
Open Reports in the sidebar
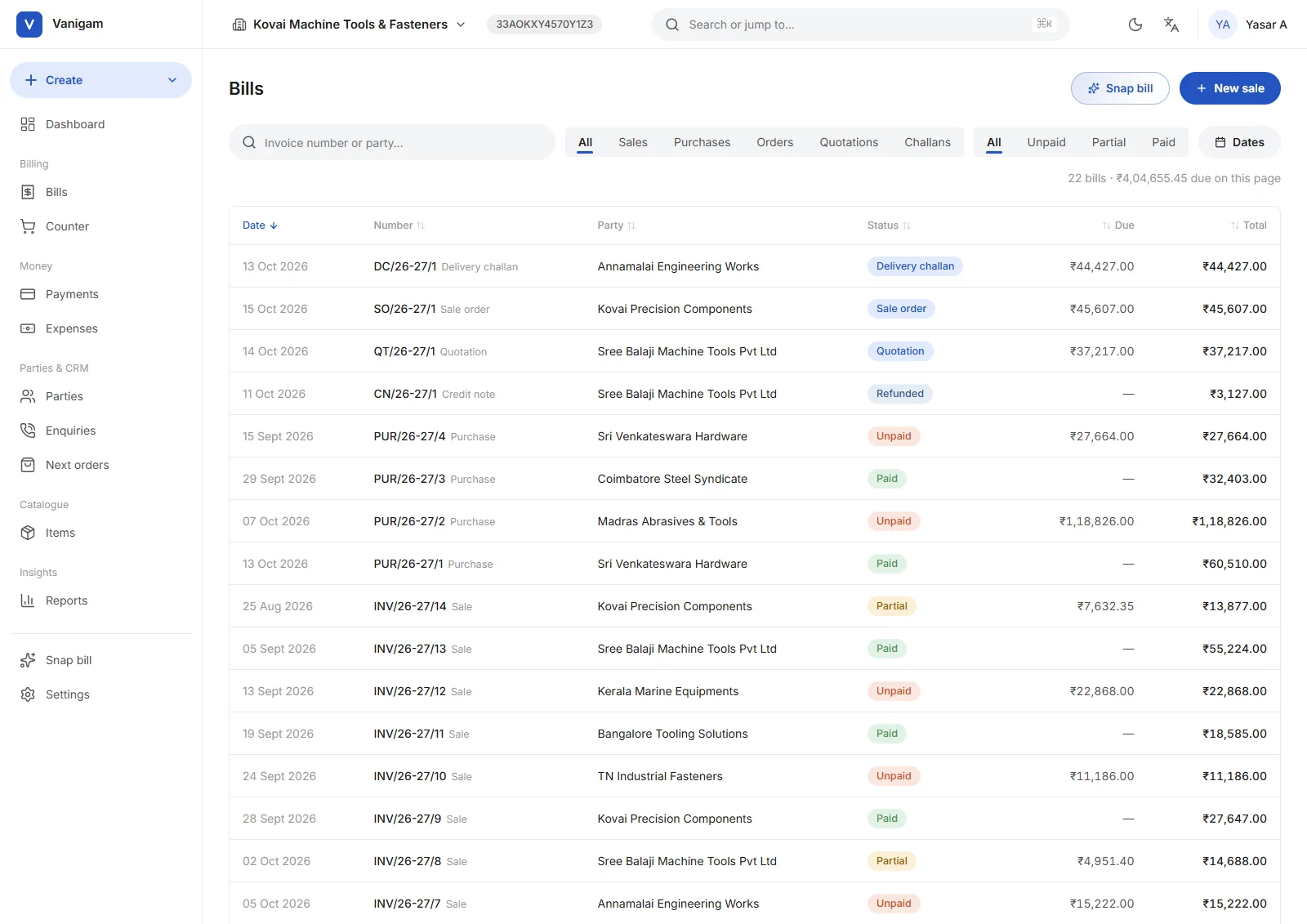click(100, 600)
